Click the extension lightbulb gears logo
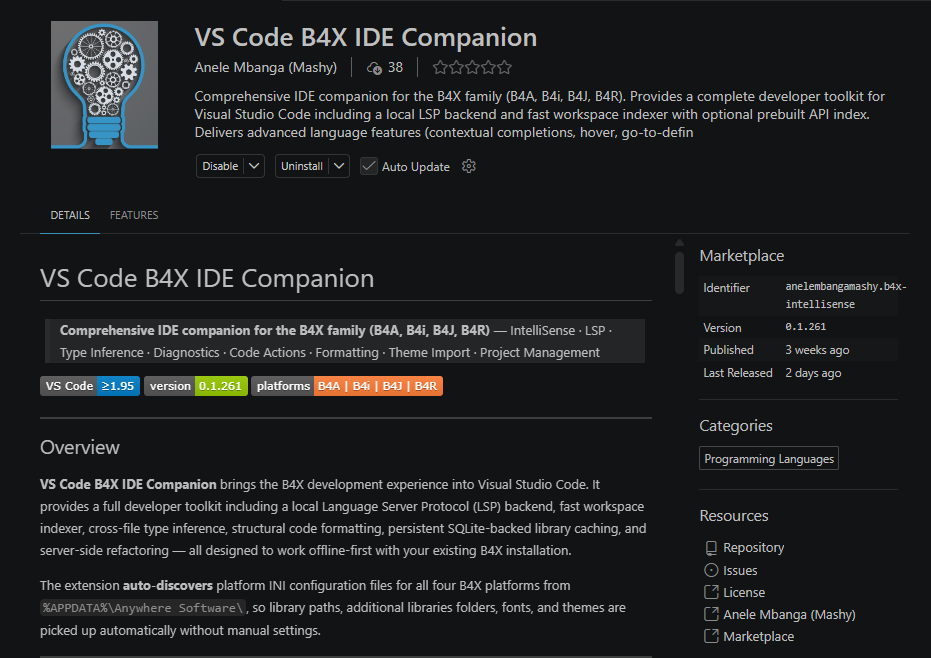This screenshot has height=658, width=931. pos(104,85)
